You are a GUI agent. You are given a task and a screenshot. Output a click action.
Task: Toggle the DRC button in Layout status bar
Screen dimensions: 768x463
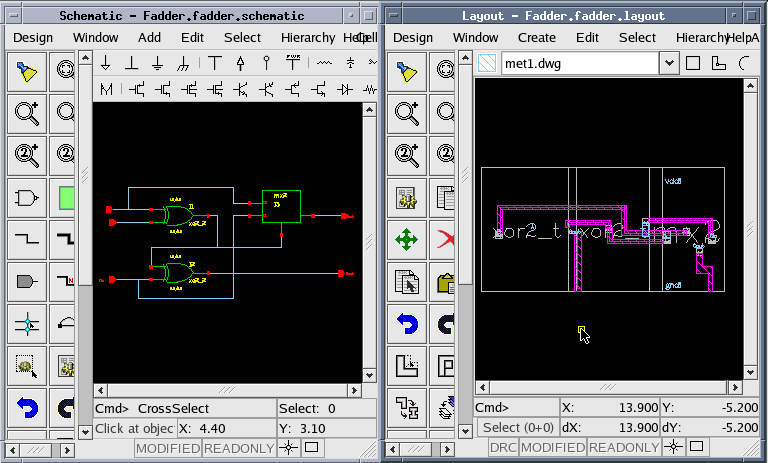click(x=503, y=448)
